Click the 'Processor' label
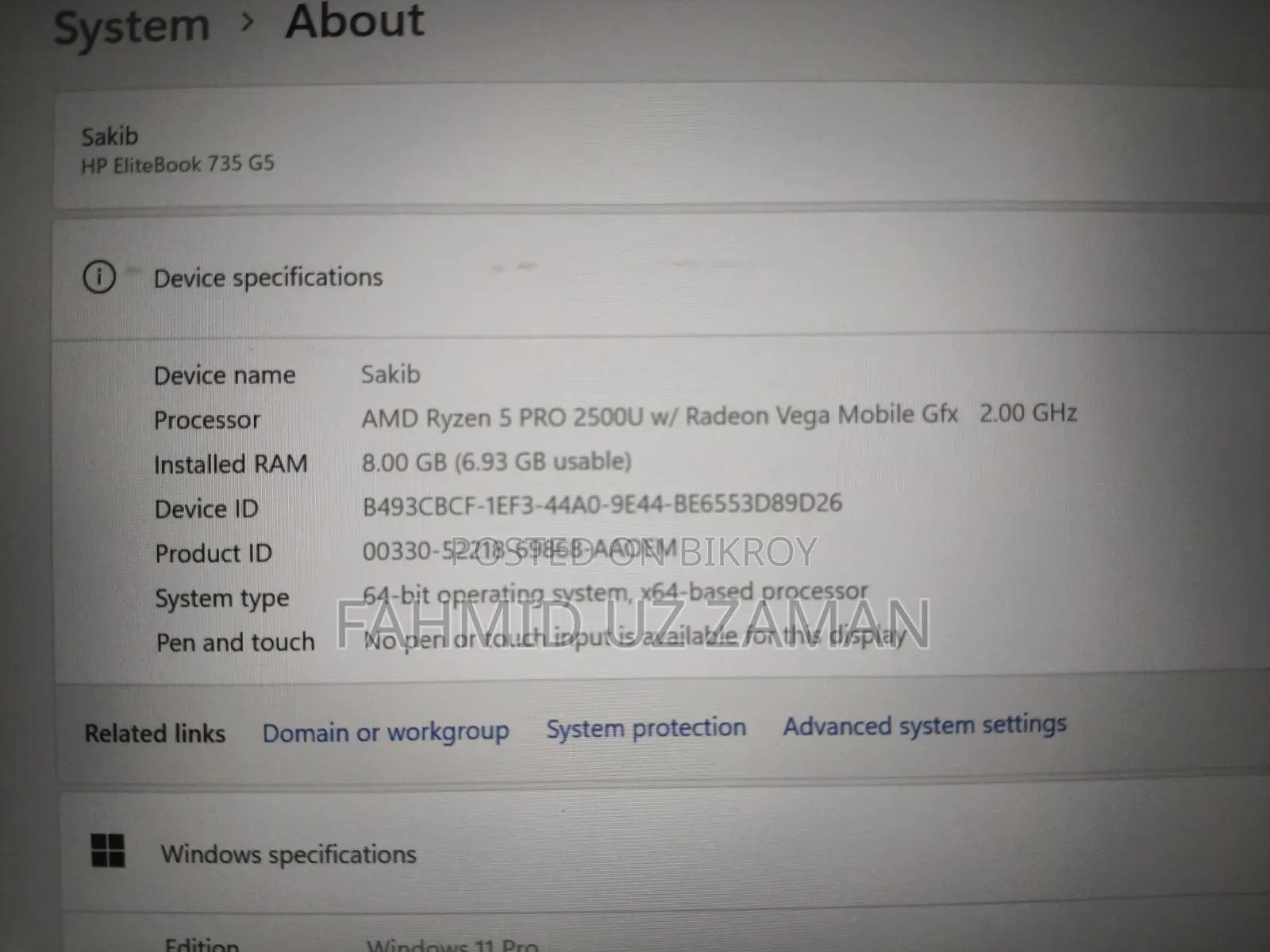The width and height of the screenshot is (1270, 952). tap(207, 420)
